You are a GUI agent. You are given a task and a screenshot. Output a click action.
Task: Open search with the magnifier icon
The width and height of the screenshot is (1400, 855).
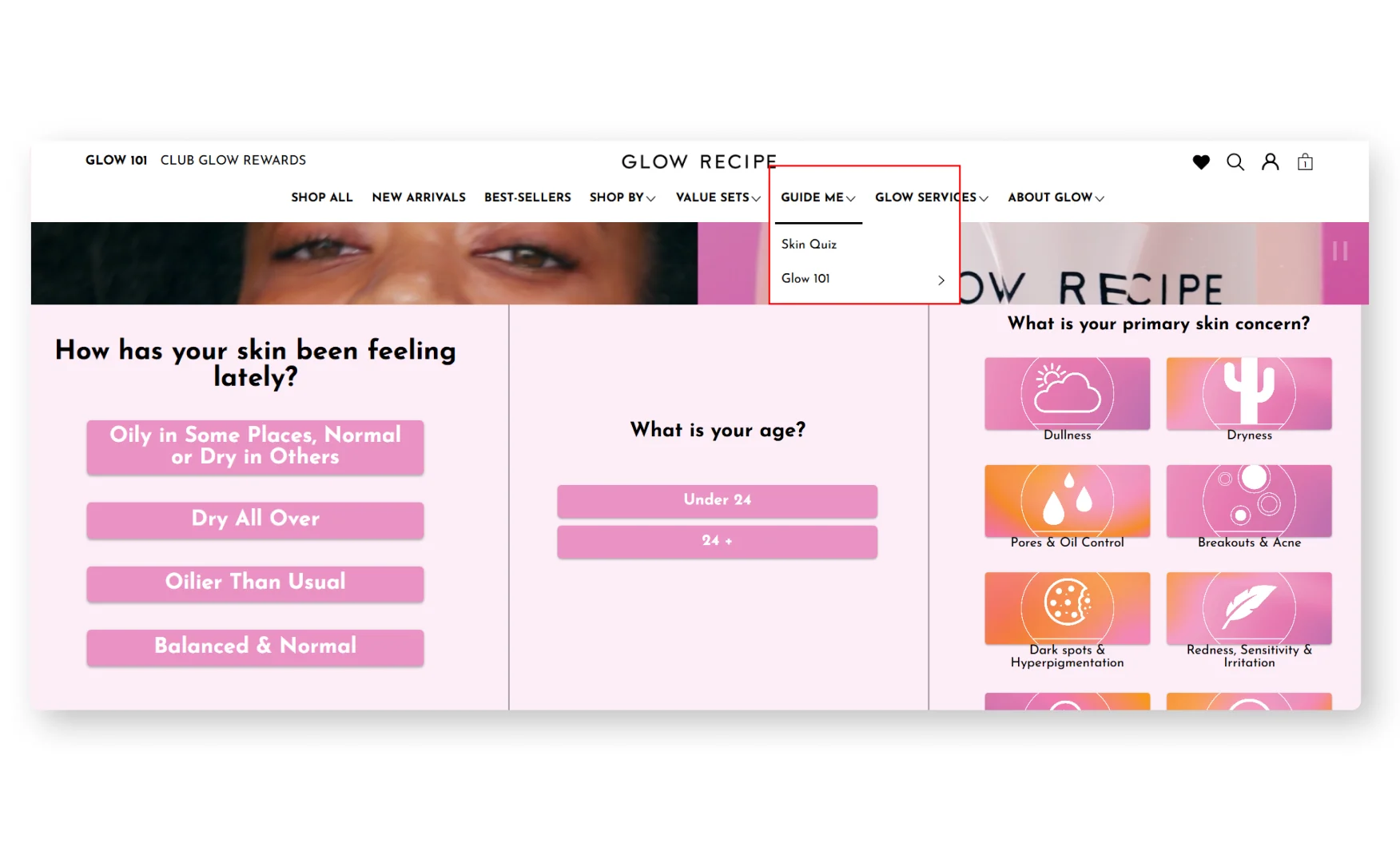pos(1235,162)
